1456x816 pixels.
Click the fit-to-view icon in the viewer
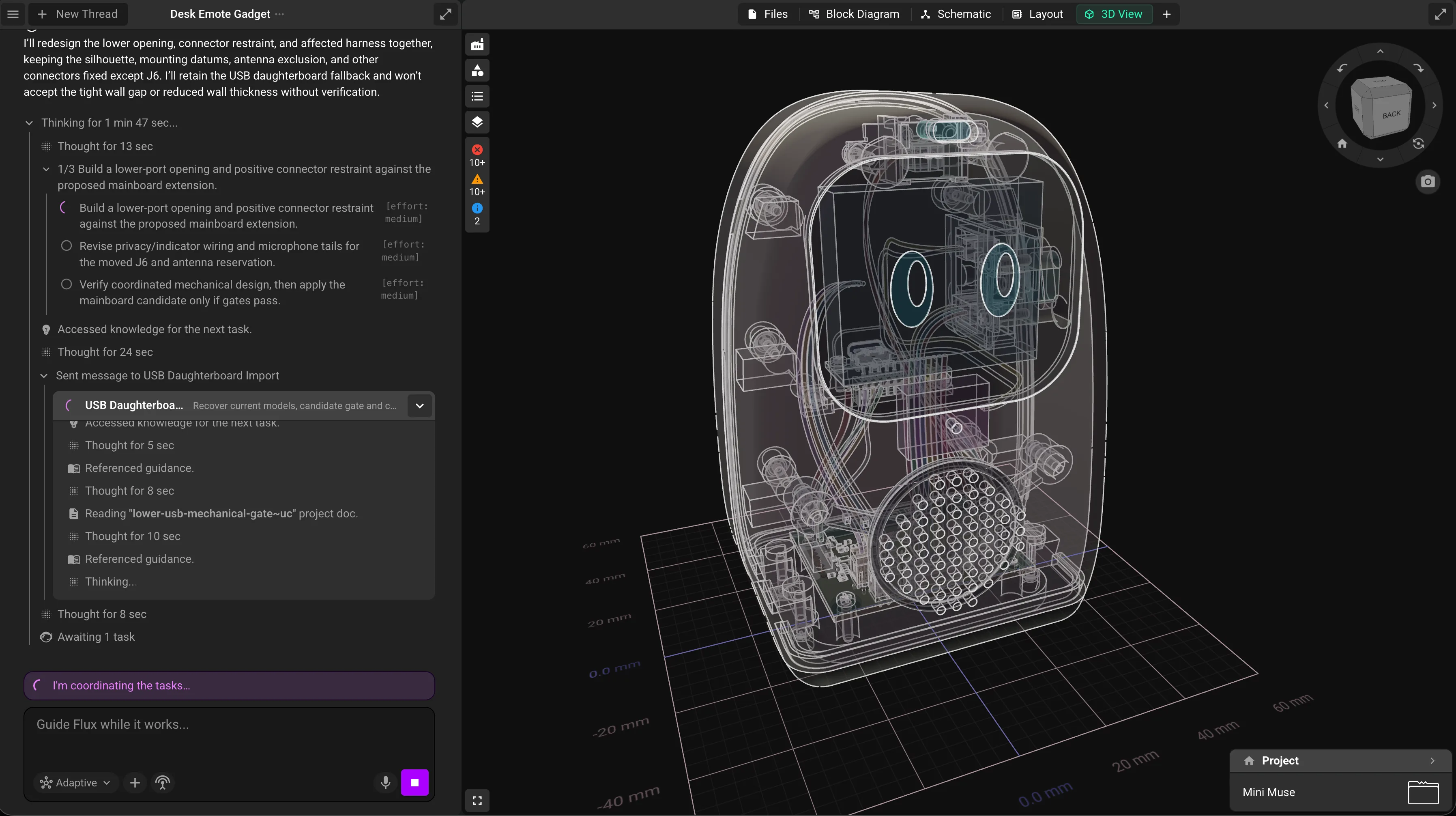pyautogui.click(x=477, y=800)
